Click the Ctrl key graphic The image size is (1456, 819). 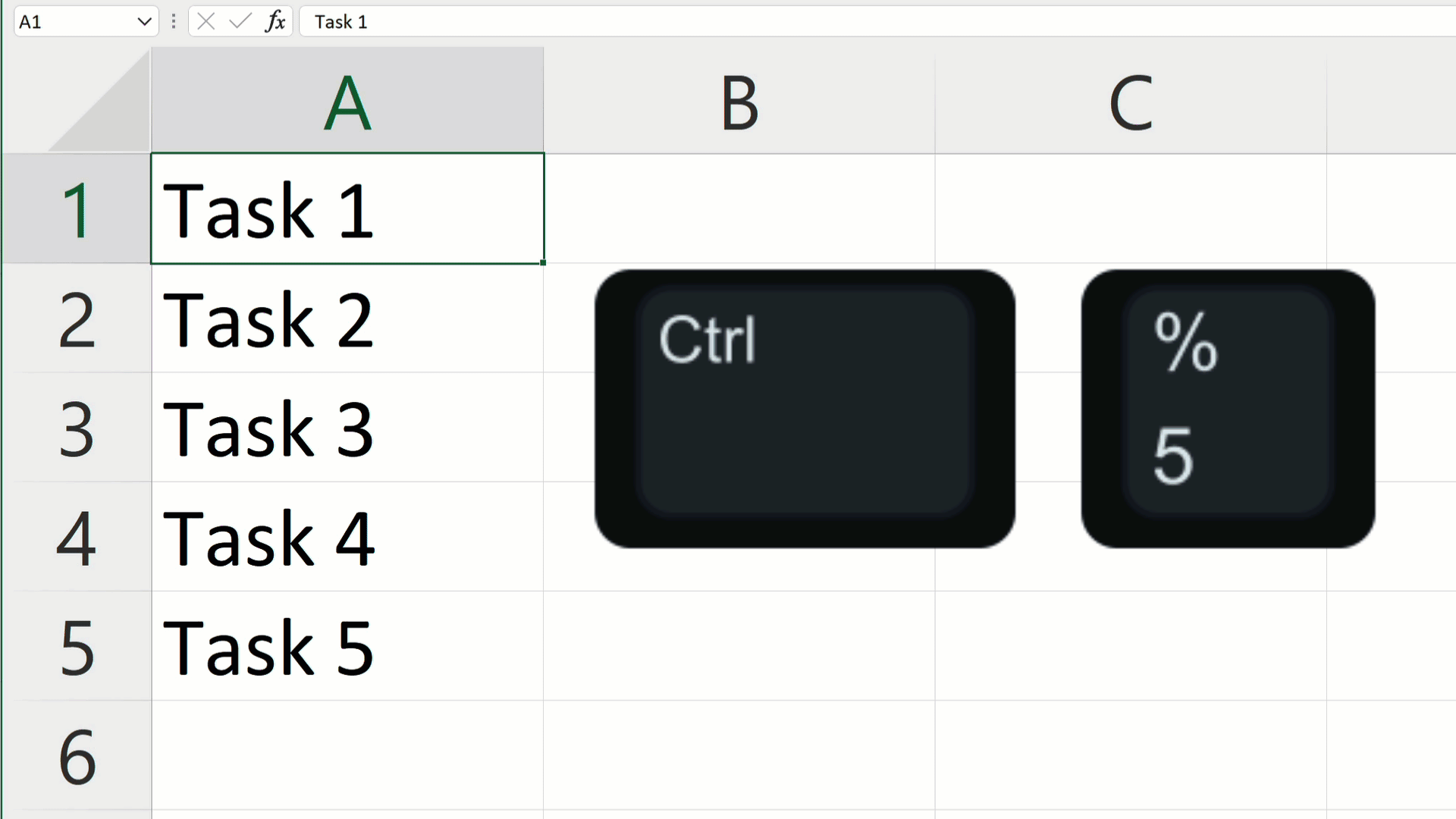805,409
